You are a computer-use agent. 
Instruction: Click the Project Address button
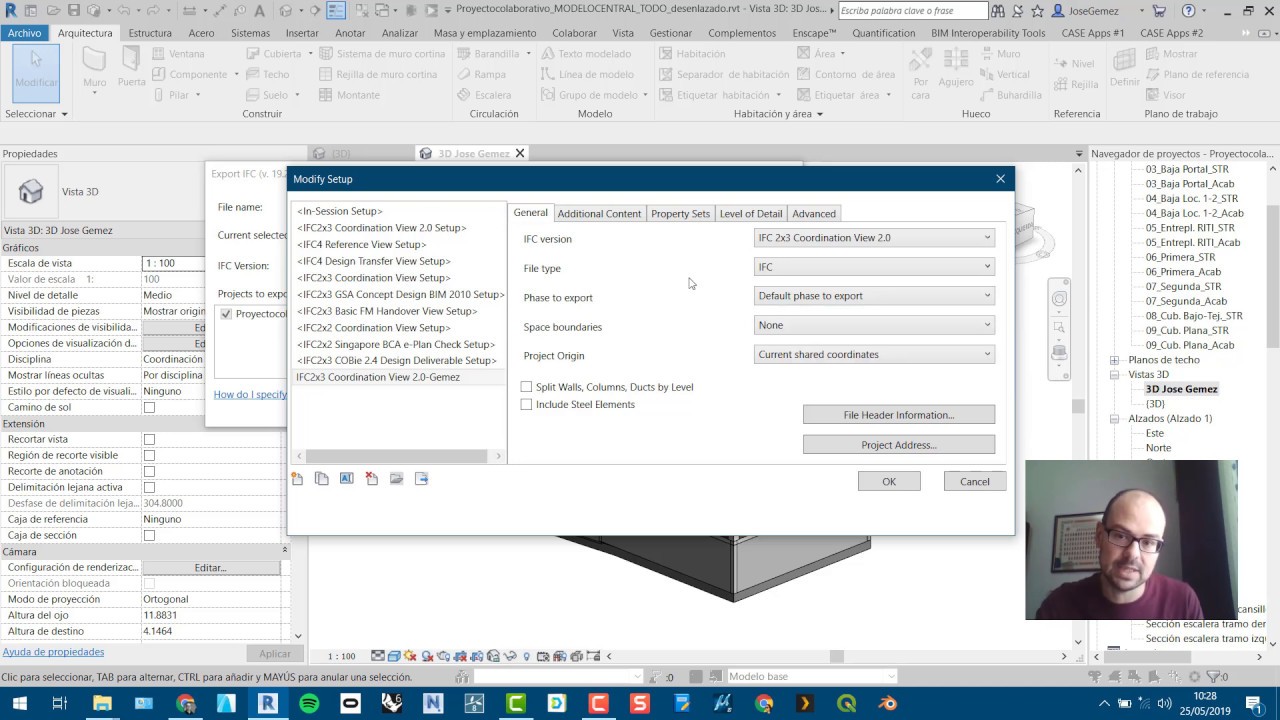tap(899, 445)
